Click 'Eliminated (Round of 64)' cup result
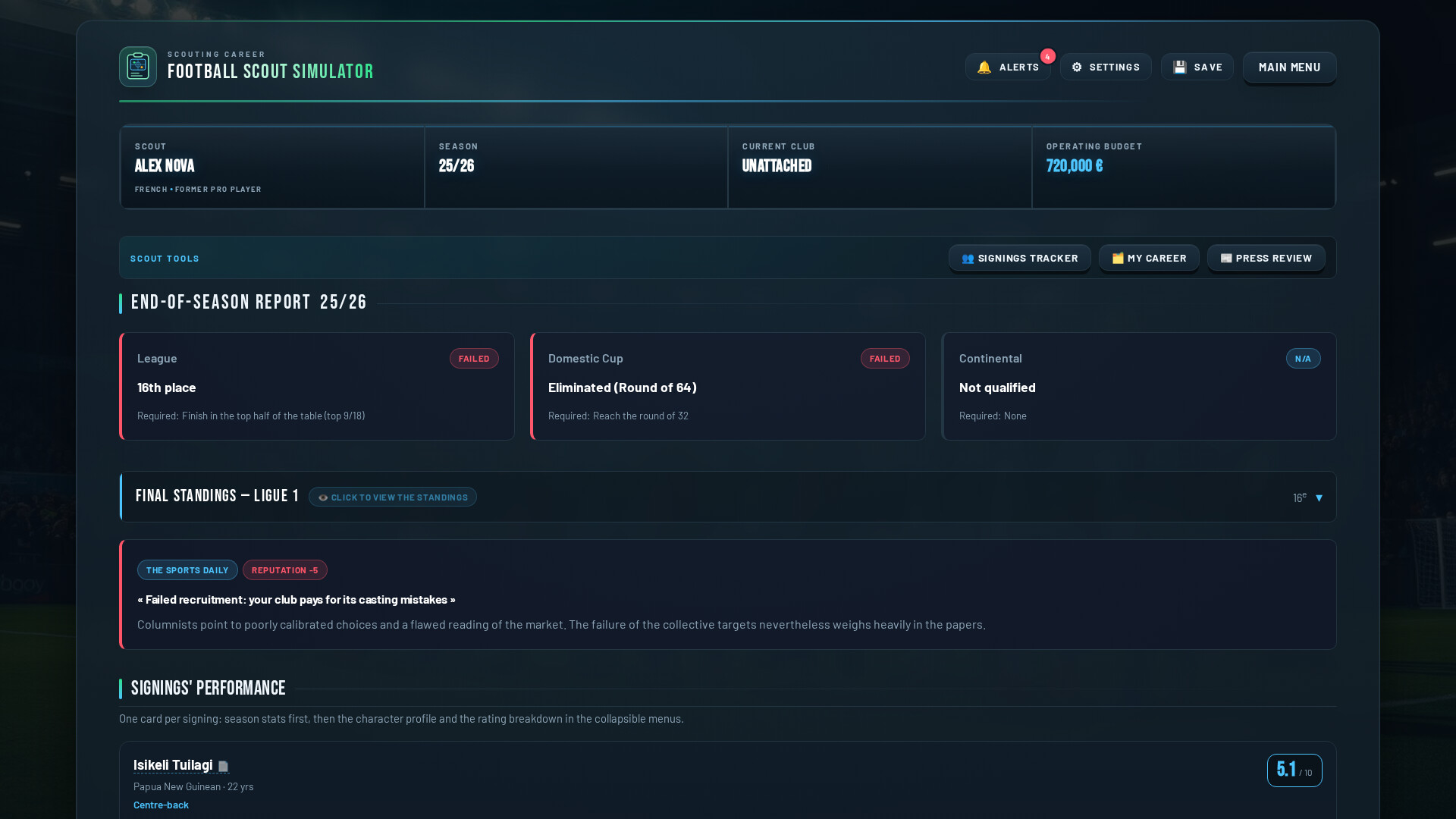 coord(623,388)
